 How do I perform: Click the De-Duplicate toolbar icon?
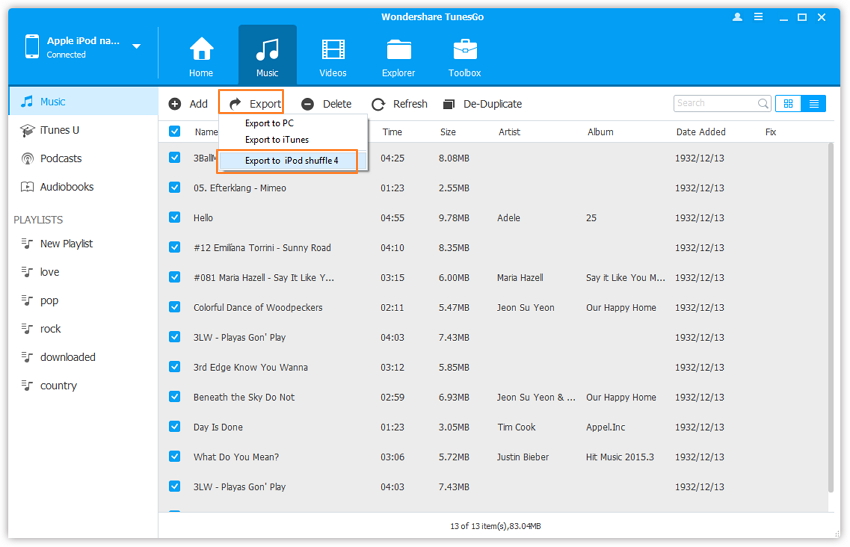pyautogui.click(x=449, y=104)
